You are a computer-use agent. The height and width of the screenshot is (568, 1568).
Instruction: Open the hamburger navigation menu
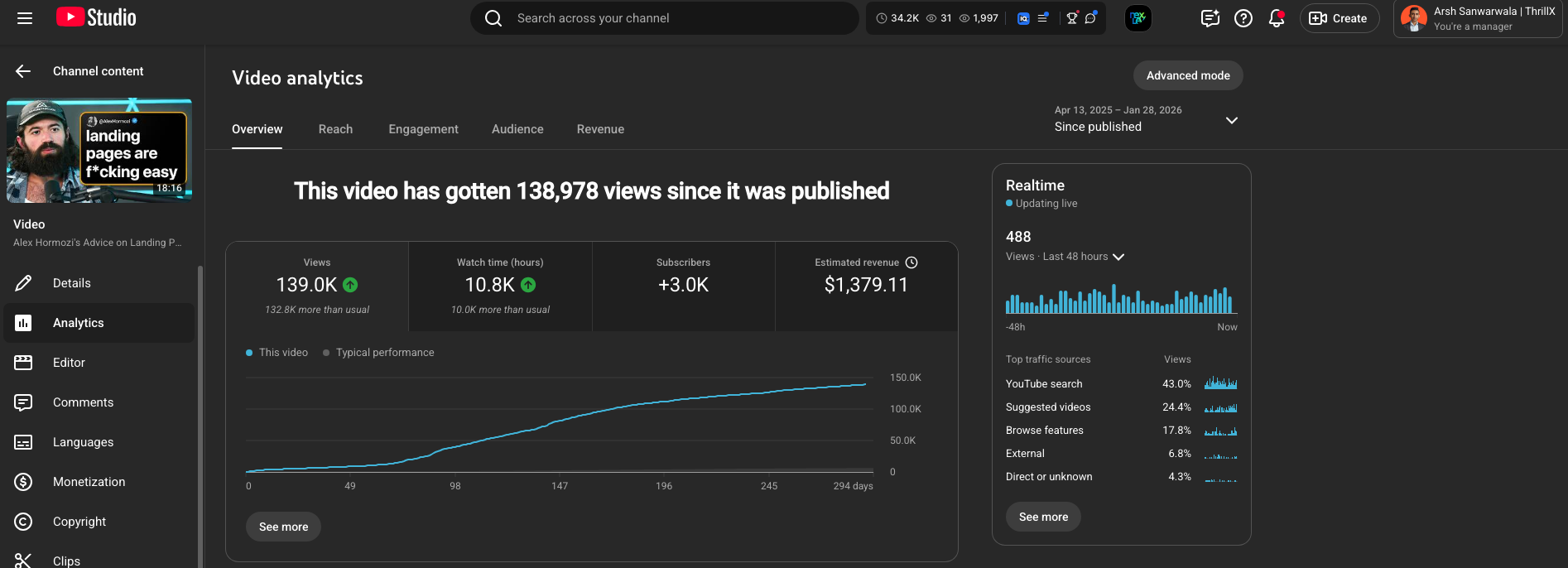point(25,18)
